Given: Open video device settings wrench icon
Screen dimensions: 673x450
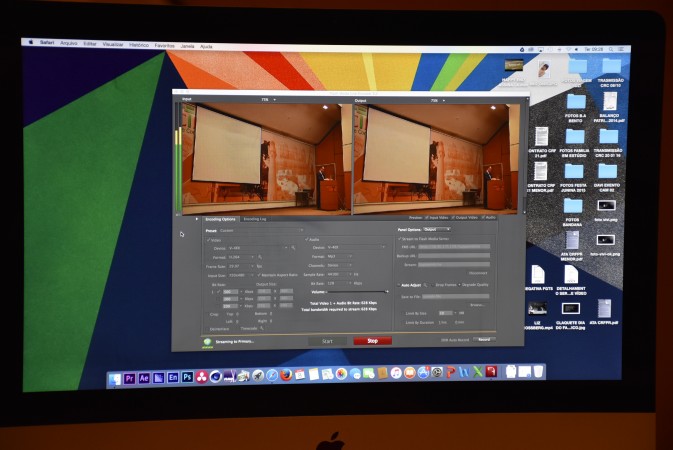Looking at the screenshot, I should [294, 248].
